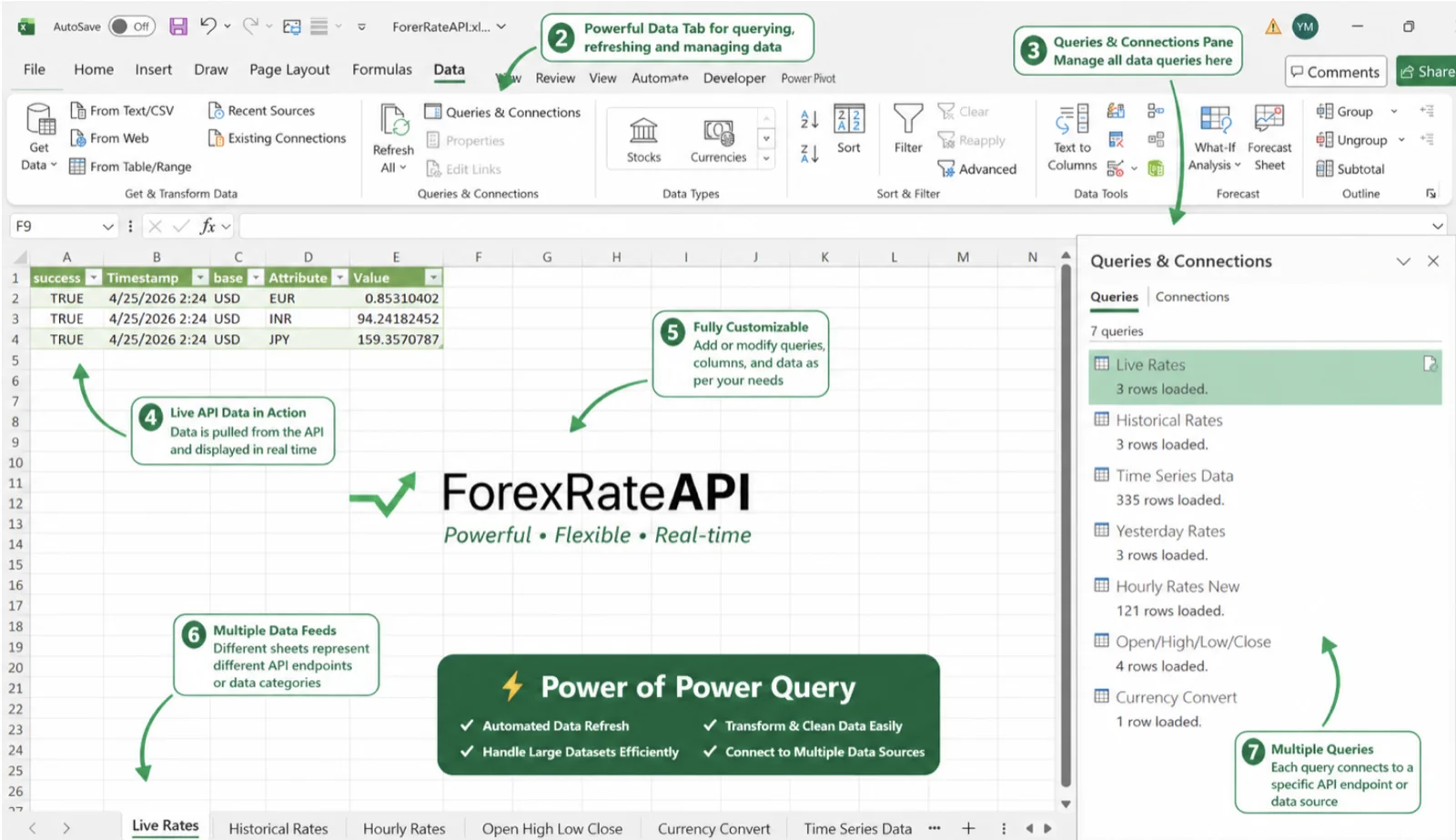Open the Historical Rates sheet tab
The image size is (1456, 840).
(x=278, y=828)
